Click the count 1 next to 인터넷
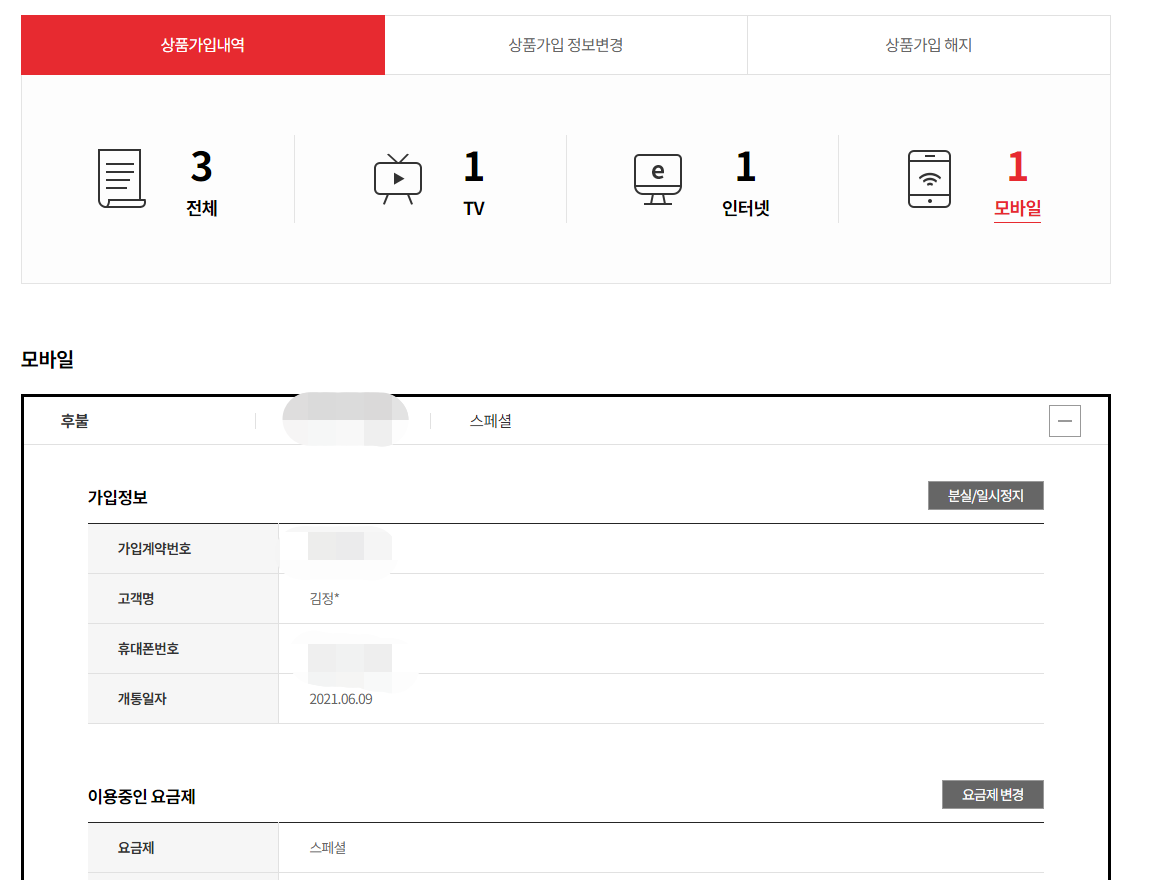This screenshot has width=1152, height=880. point(746,167)
